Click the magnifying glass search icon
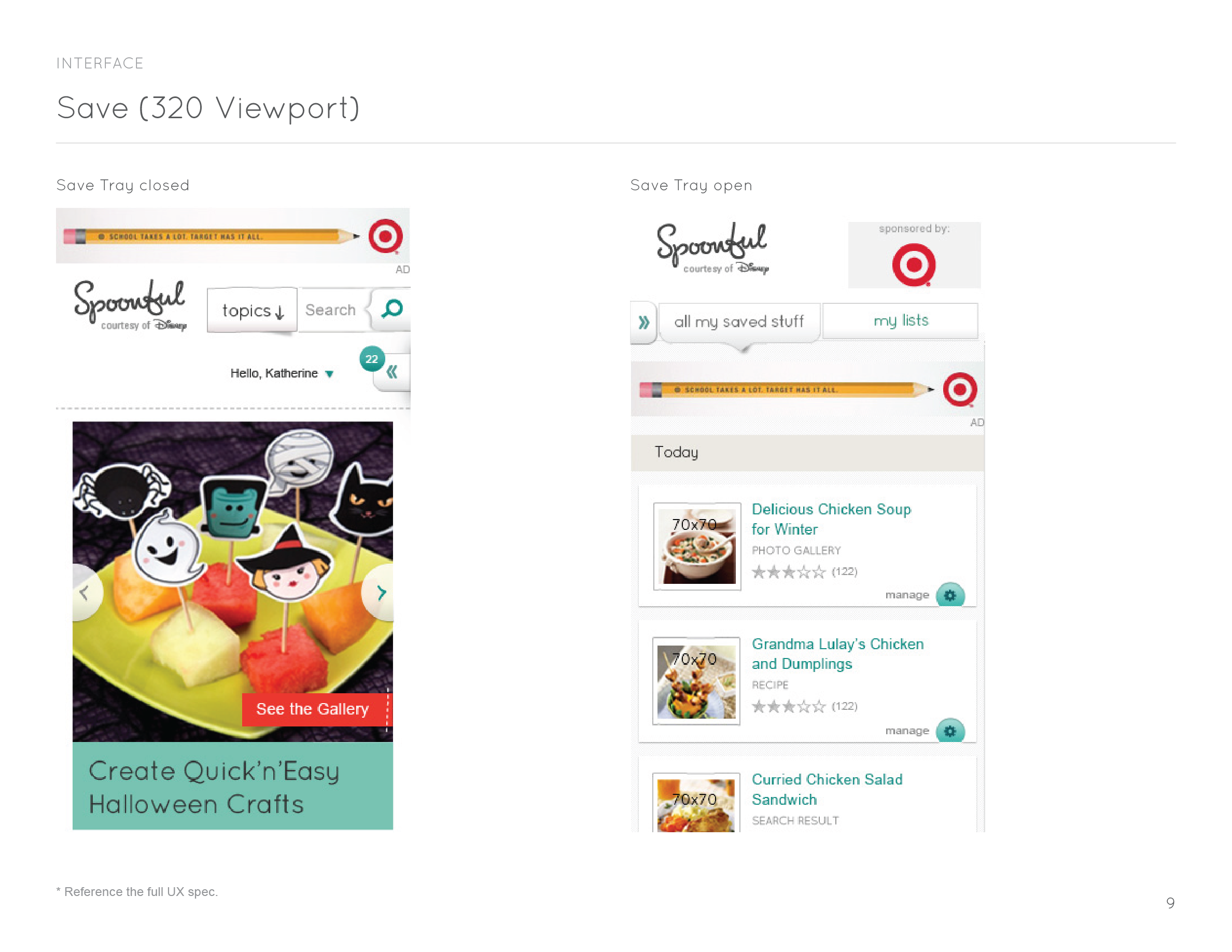This screenshot has height=952, width=1232. 392,309
